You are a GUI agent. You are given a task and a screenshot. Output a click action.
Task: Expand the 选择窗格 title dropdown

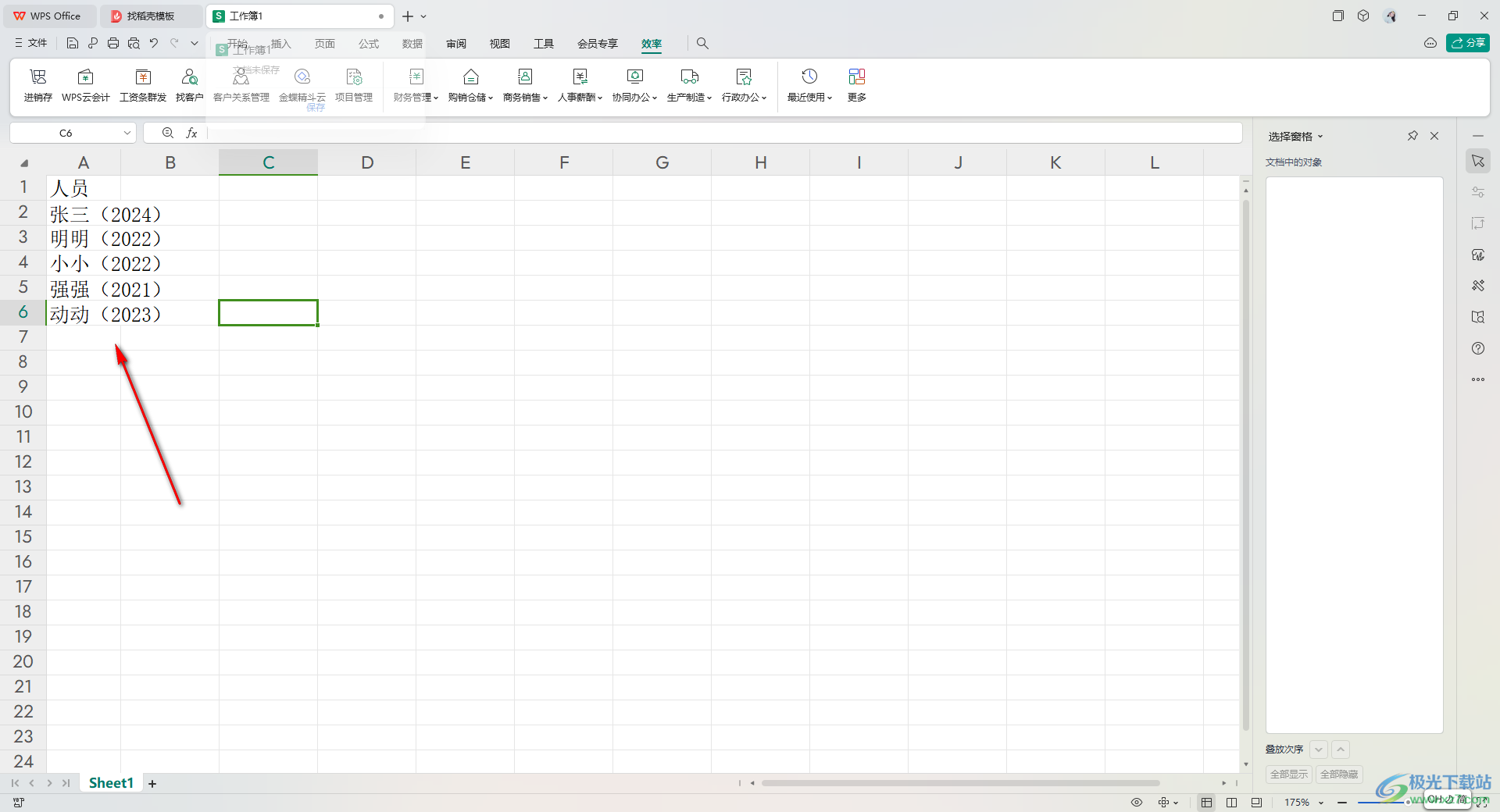point(1320,137)
